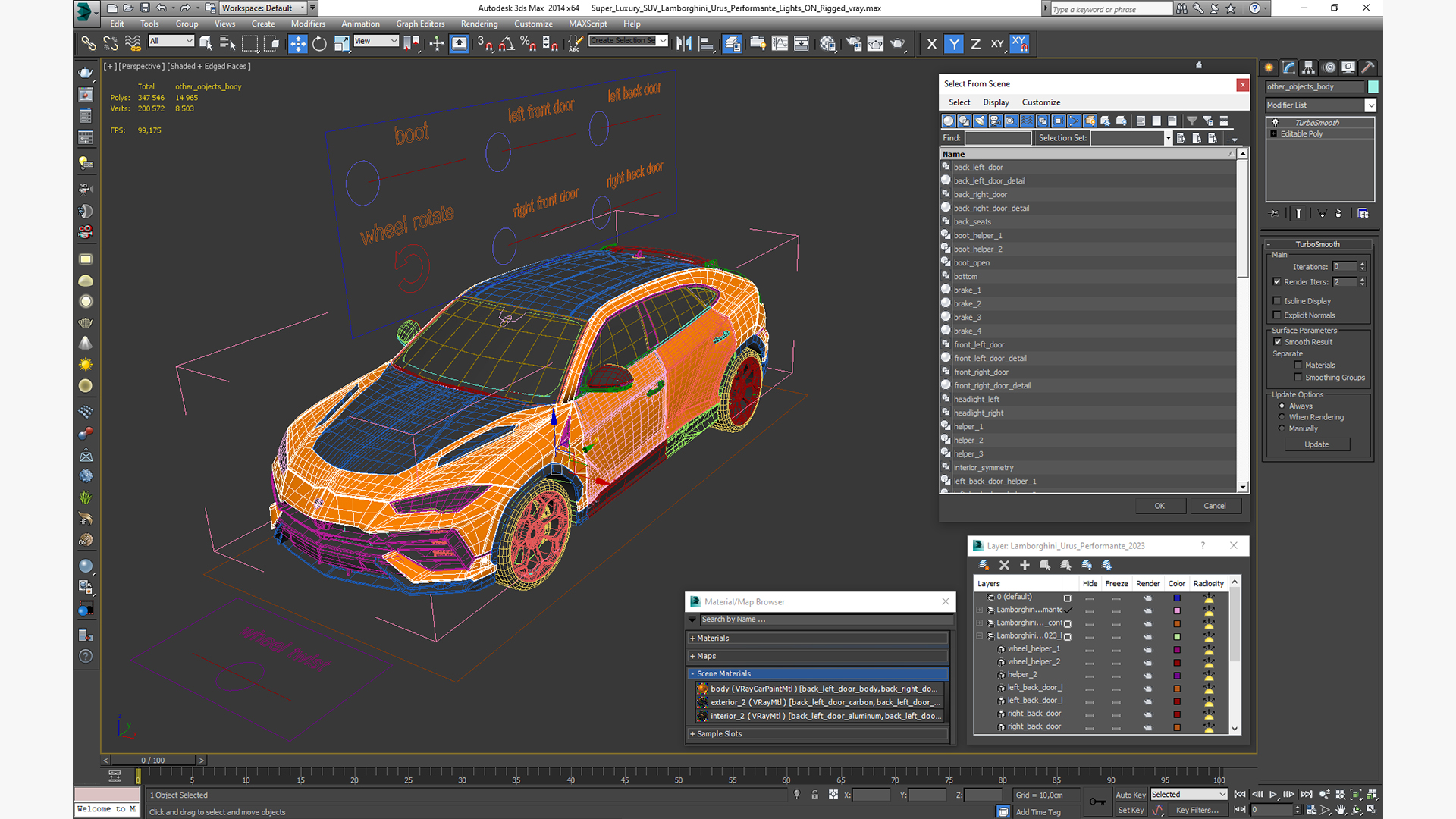
Task: Click Create New Layer icon in Layer window
Action: pyautogui.click(x=984, y=565)
